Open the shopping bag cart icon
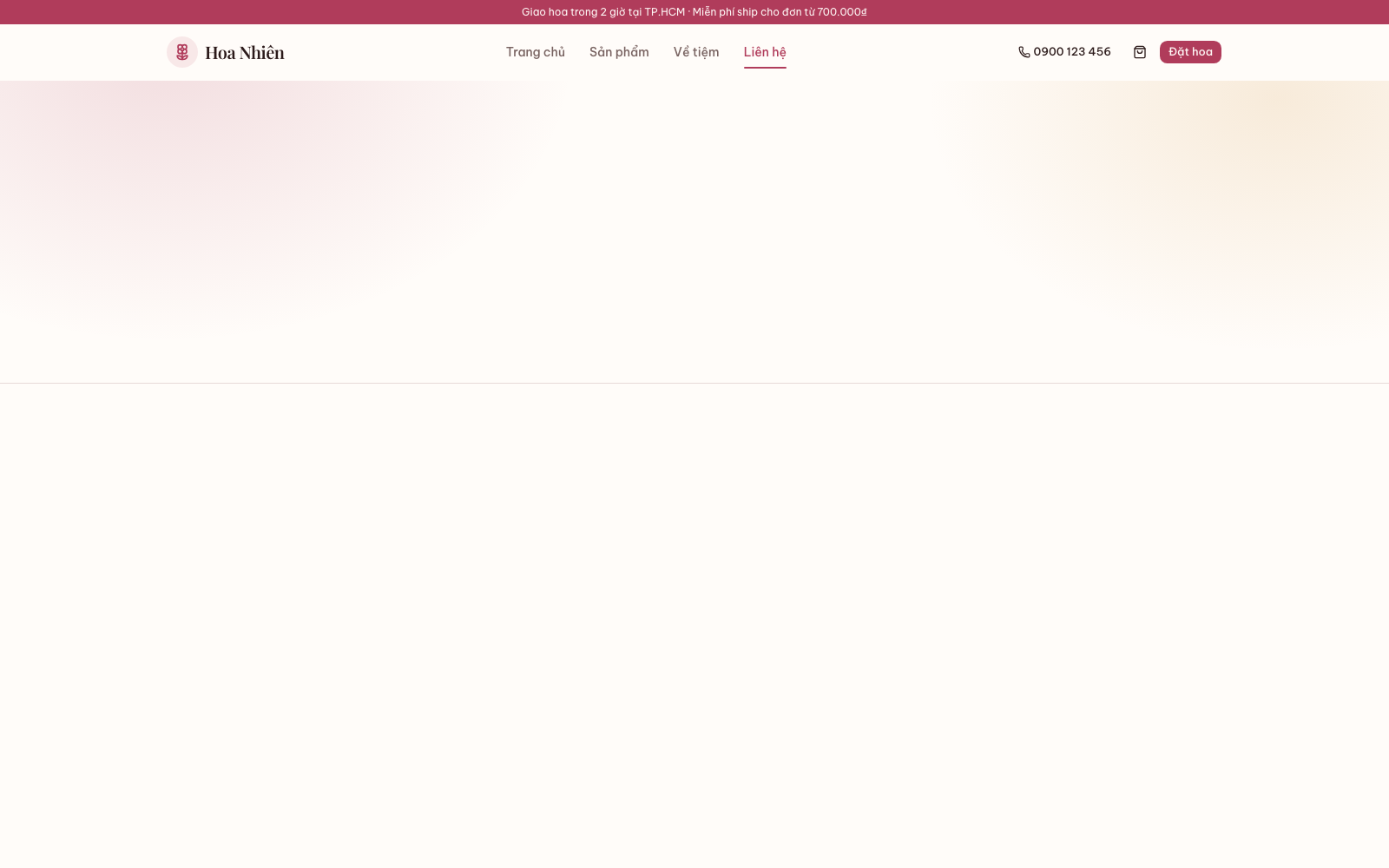The height and width of the screenshot is (868, 1389). (1140, 52)
